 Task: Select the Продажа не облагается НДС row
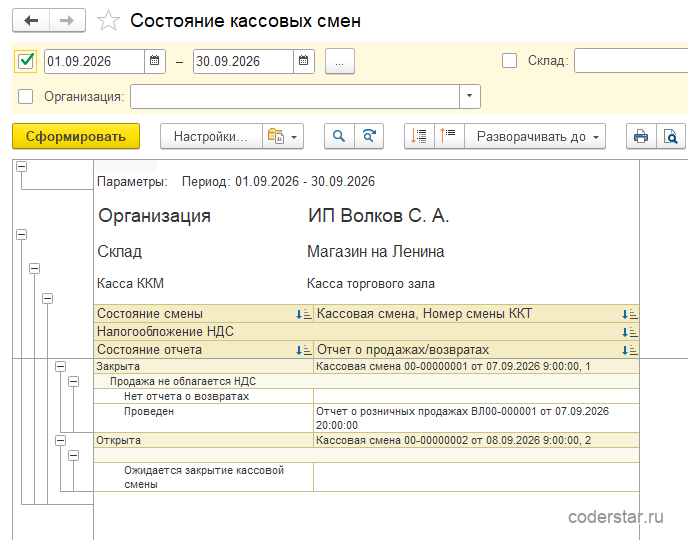pyautogui.click(x=366, y=381)
